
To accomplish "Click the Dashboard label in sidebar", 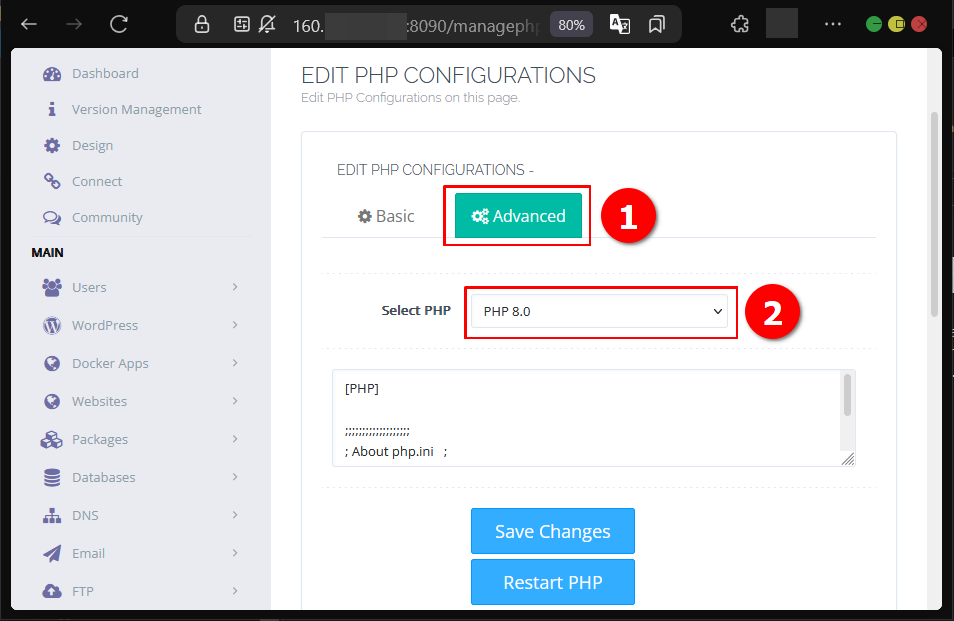I will pos(105,74).
